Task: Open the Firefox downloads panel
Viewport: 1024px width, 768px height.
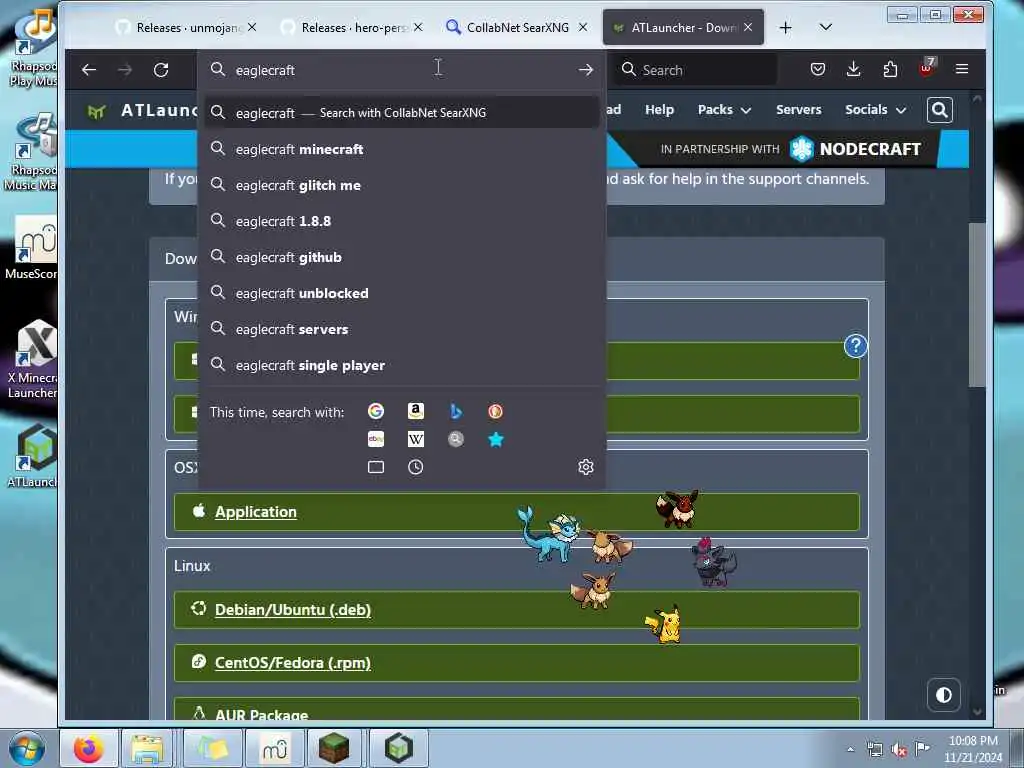Action: pos(854,69)
